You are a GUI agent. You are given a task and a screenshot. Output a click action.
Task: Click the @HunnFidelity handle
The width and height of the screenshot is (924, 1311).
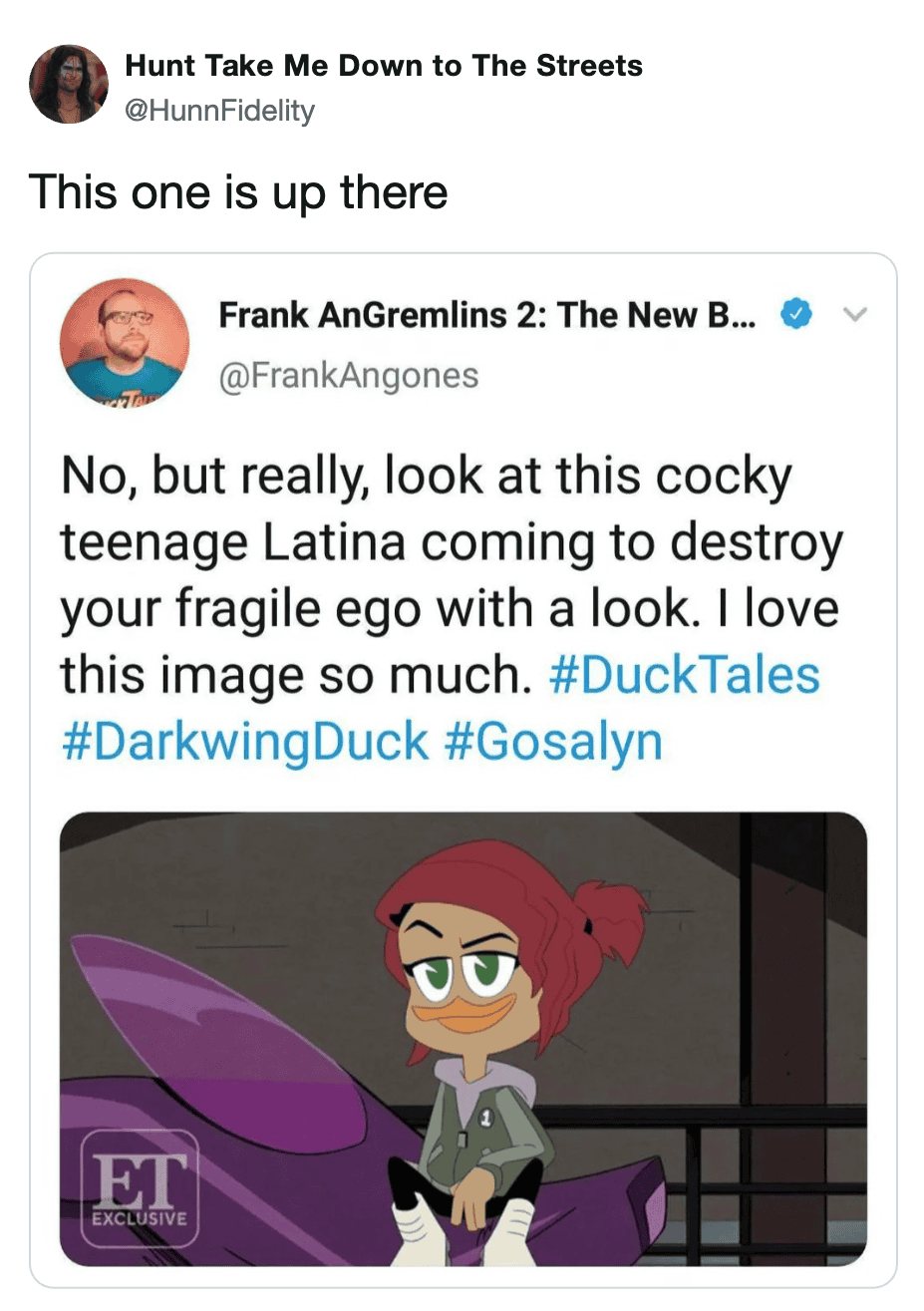[x=219, y=110]
